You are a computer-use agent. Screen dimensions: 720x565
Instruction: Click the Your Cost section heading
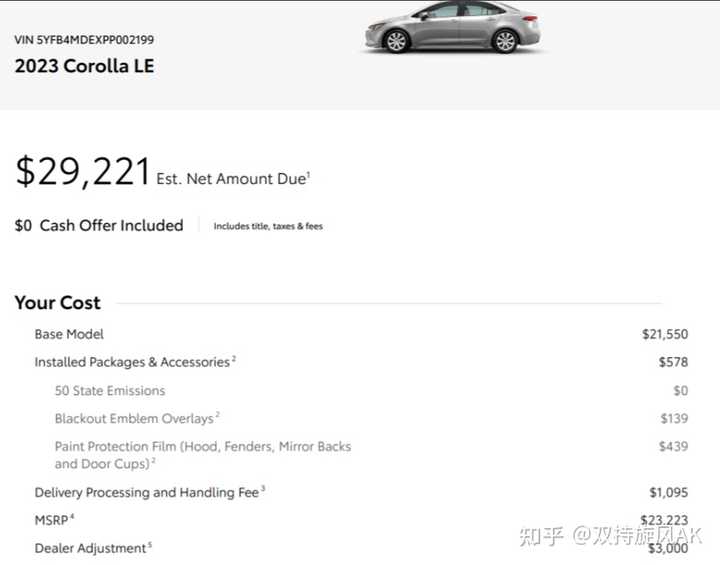57,303
